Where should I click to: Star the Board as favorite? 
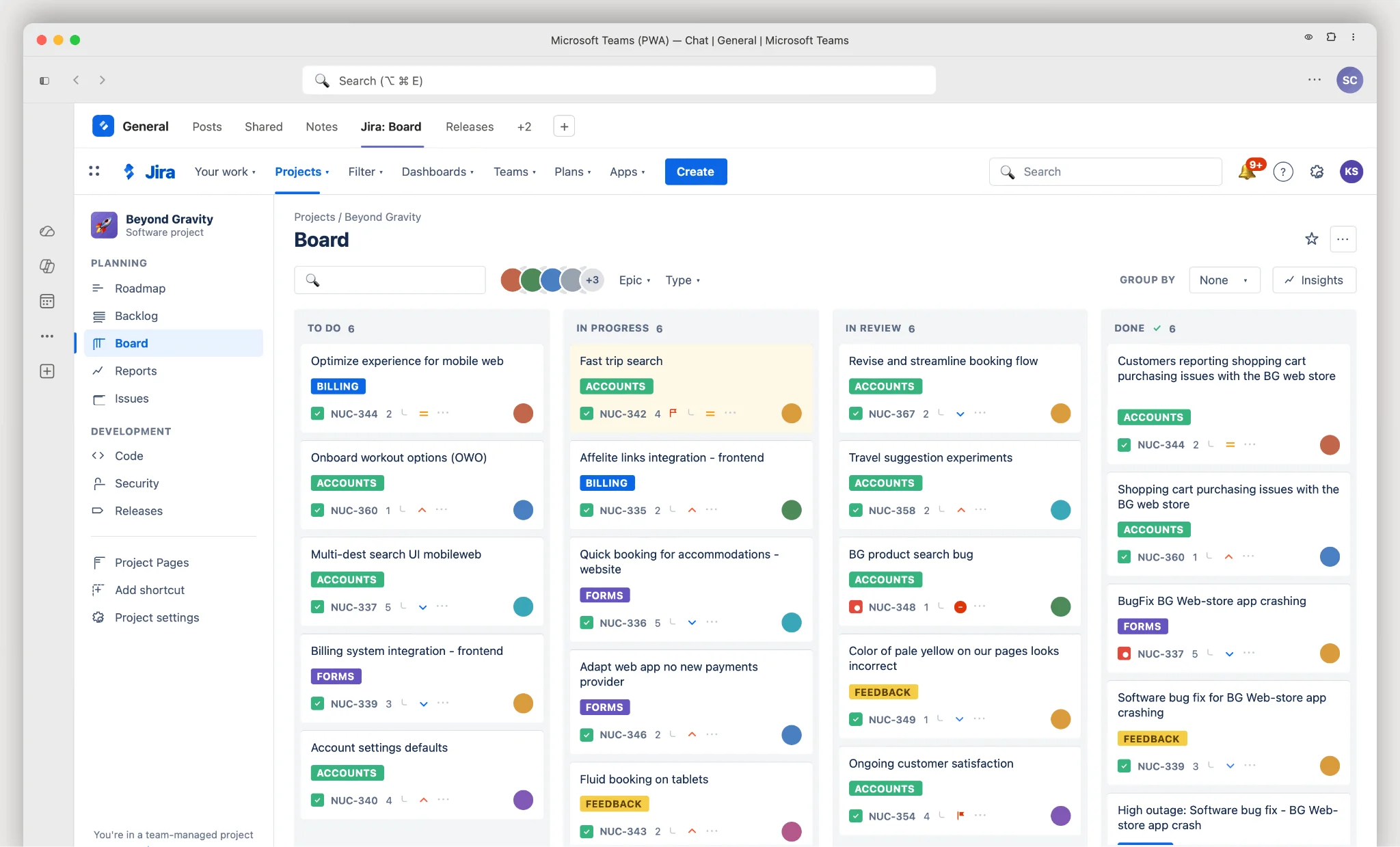[1311, 239]
